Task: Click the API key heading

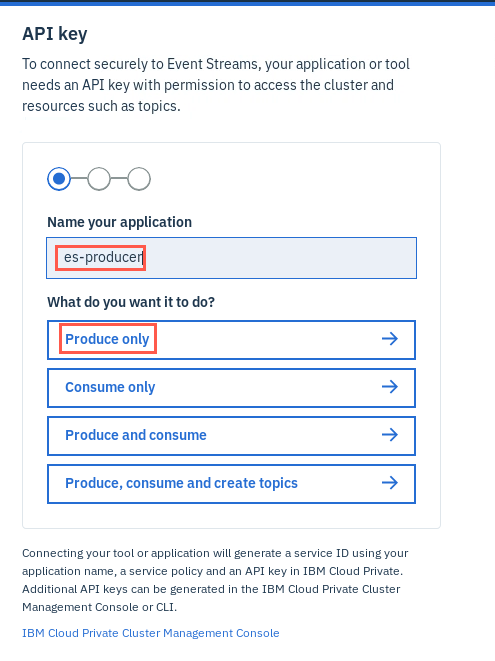Action: click(55, 34)
